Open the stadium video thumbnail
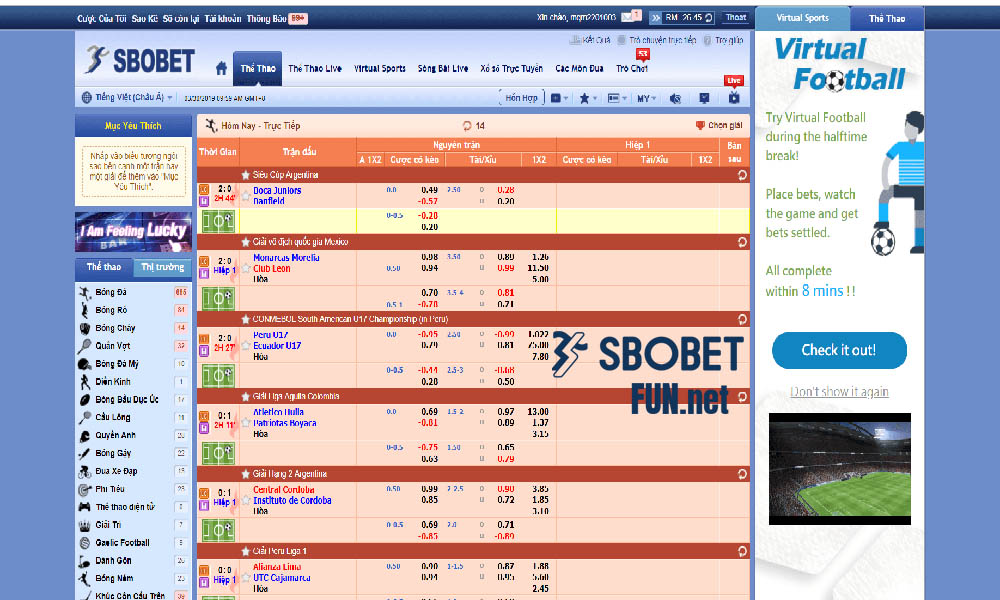 [839, 469]
